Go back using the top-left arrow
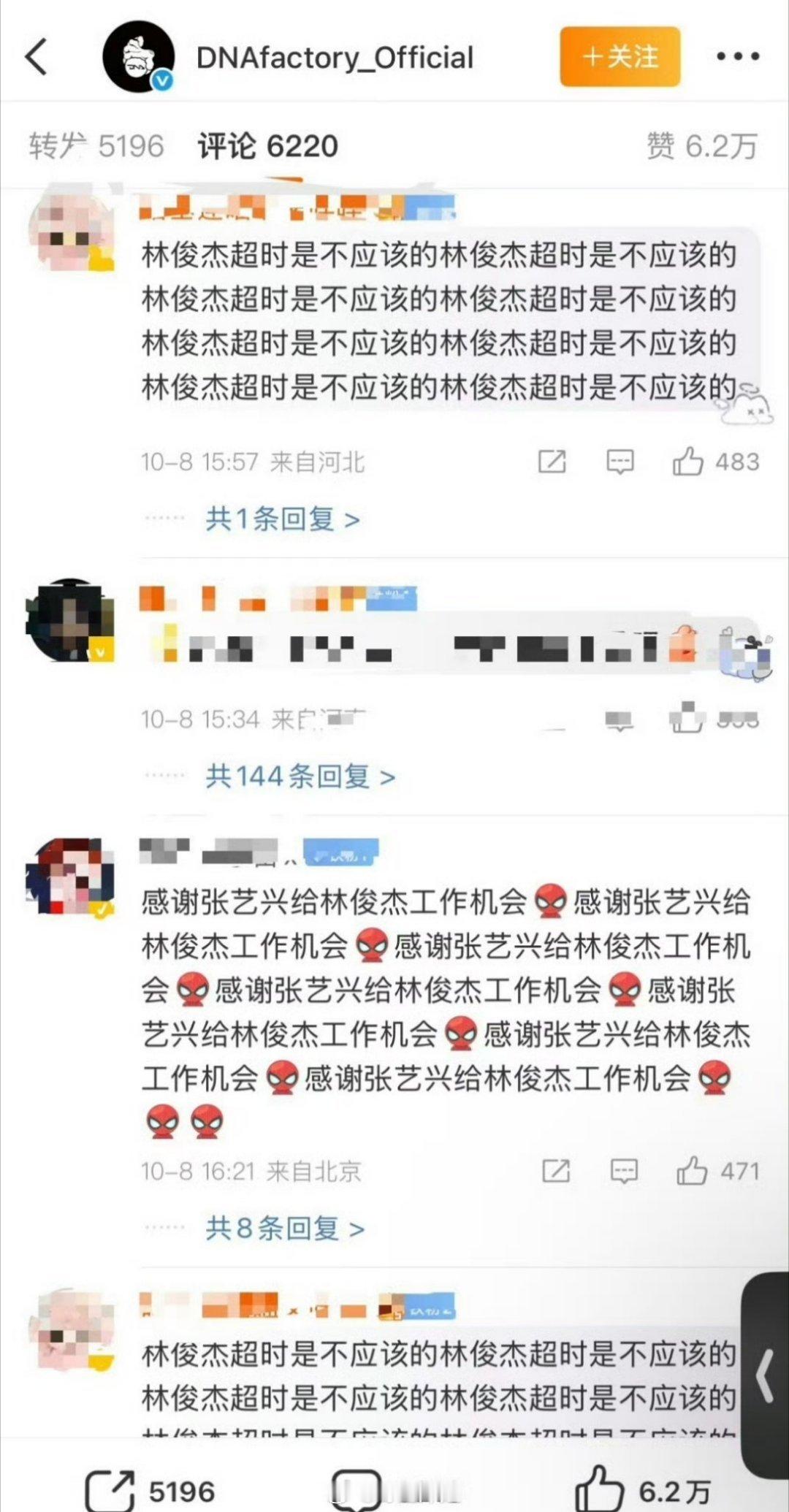 point(37,56)
